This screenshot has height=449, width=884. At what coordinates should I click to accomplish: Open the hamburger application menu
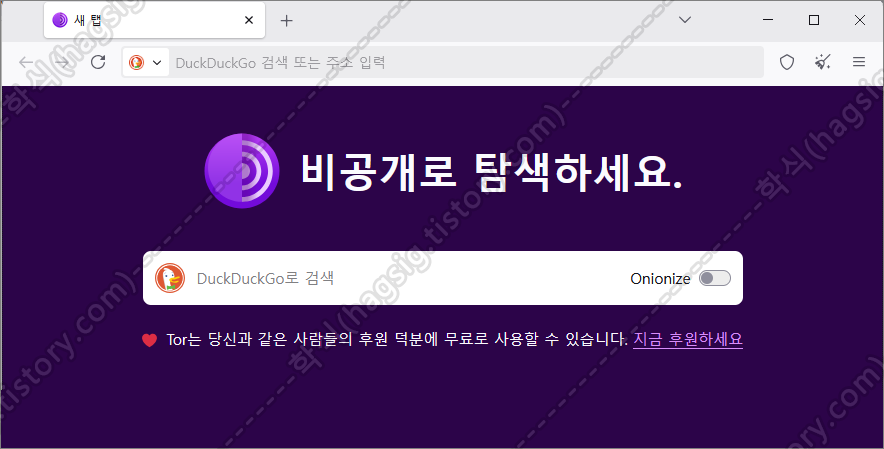pos(859,62)
